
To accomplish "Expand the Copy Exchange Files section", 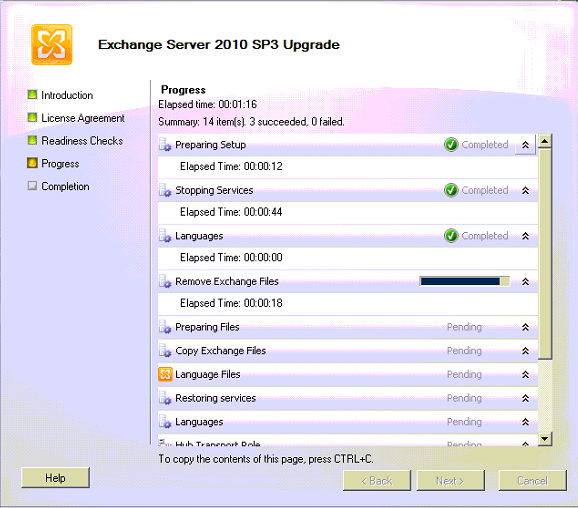I will [525, 351].
